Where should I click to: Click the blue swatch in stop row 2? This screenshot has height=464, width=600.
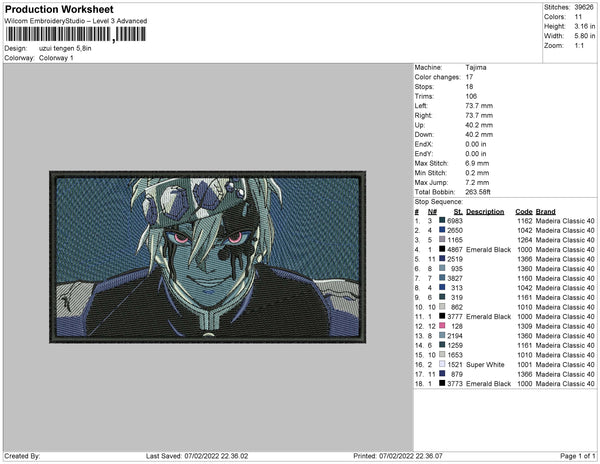click(x=442, y=230)
